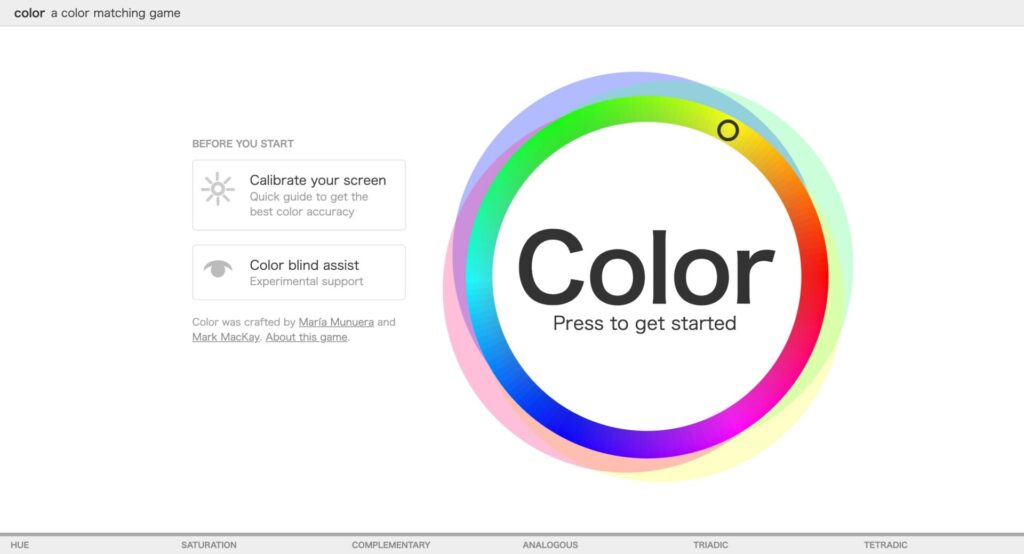Go to the TRIADIC stage
Image resolution: width=1024 pixels, height=554 pixels.
(710, 545)
